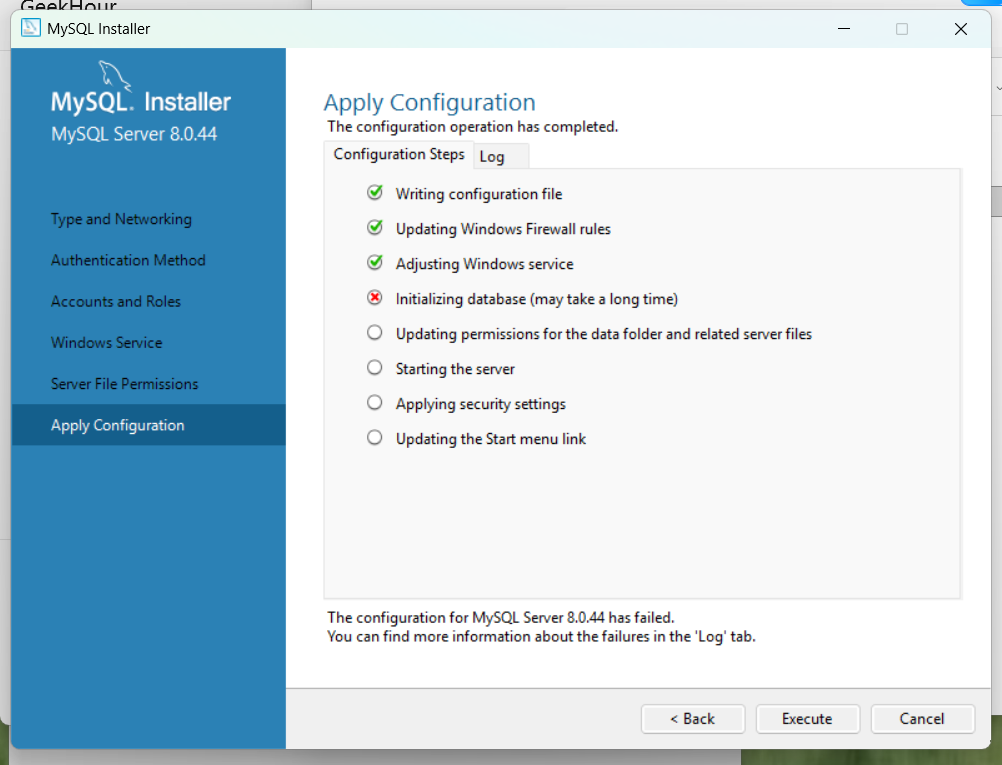Minimize the MySQL Installer window
Viewport: 1002px width, 765px height.
coord(844,29)
